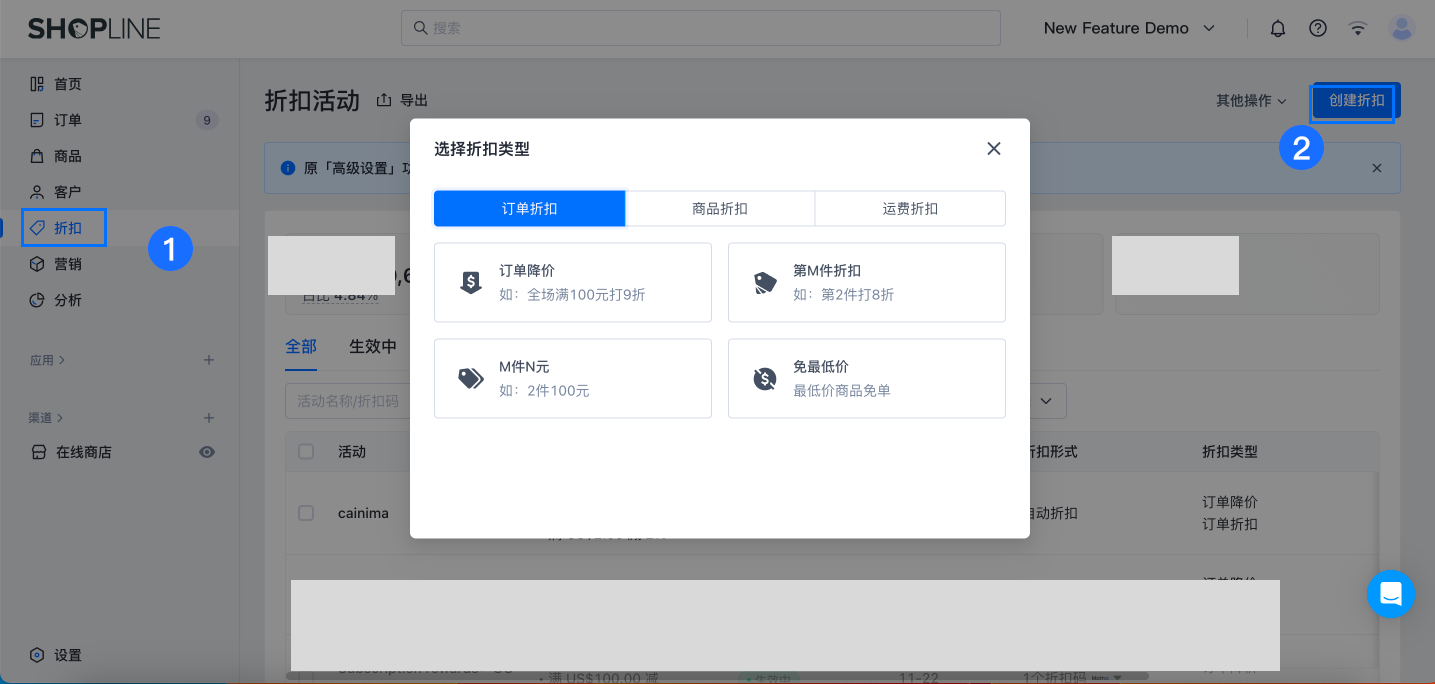Screen dimensions: 1435x684
Task: Click the 客户 customers icon
Action: [x=37, y=192]
